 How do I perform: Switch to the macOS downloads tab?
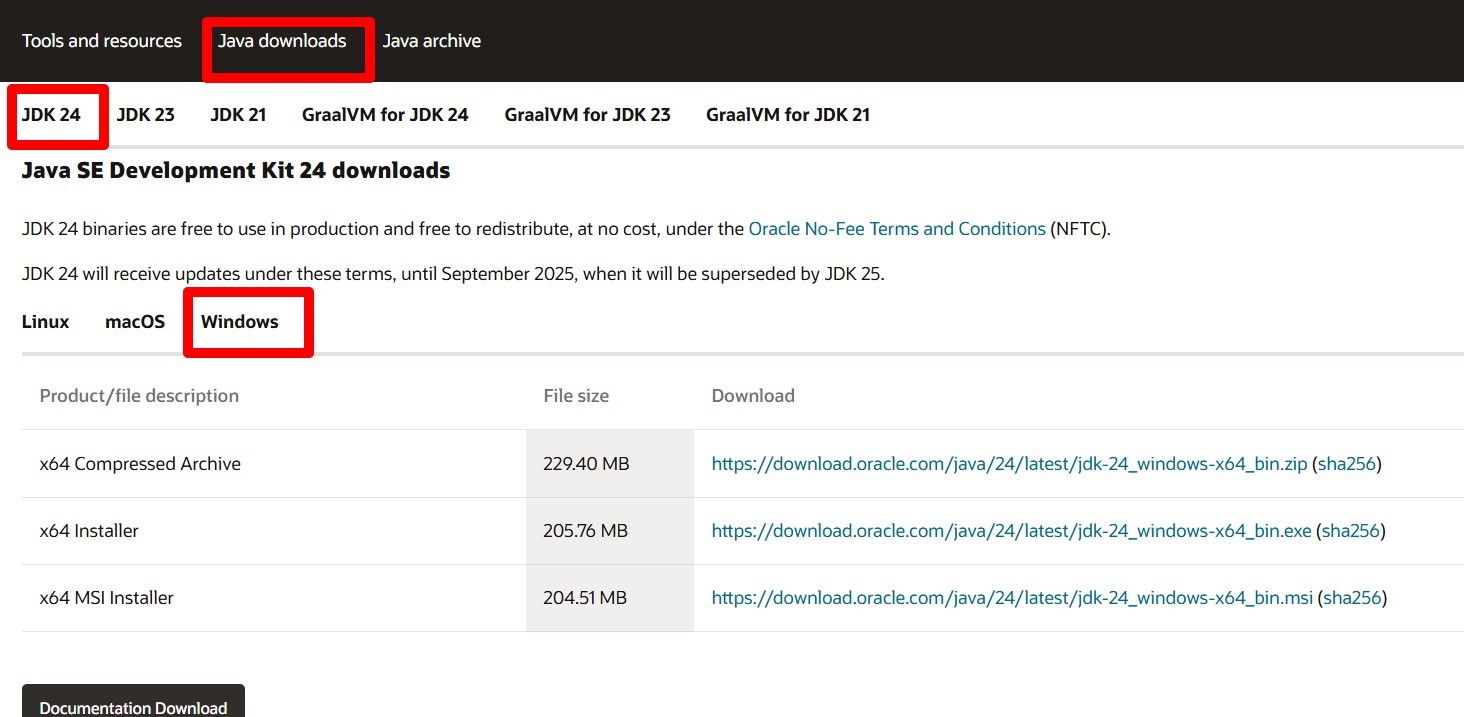click(x=135, y=322)
